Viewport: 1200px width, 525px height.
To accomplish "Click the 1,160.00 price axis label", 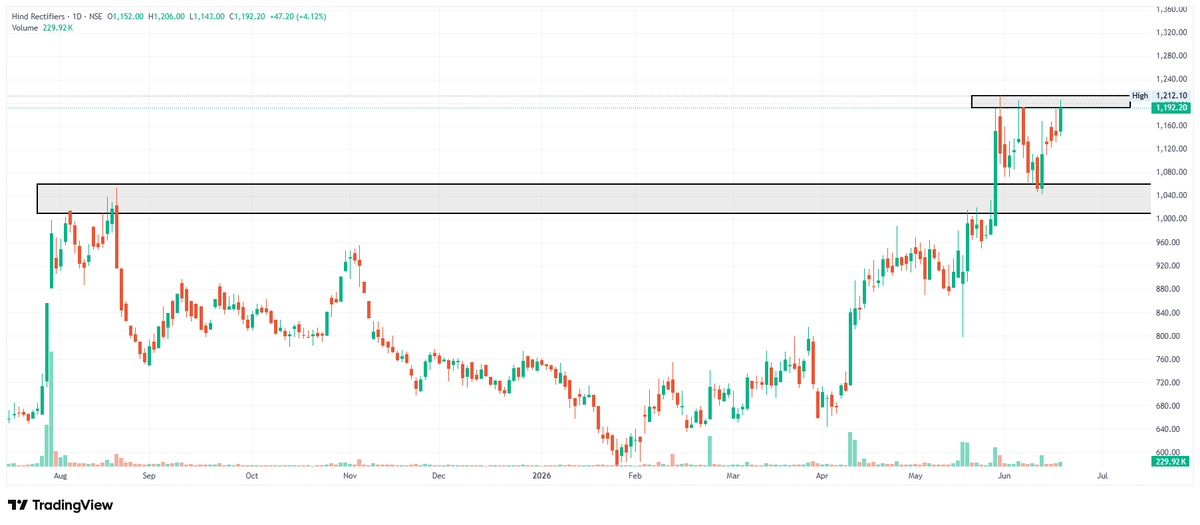I will [x=1171, y=126].
